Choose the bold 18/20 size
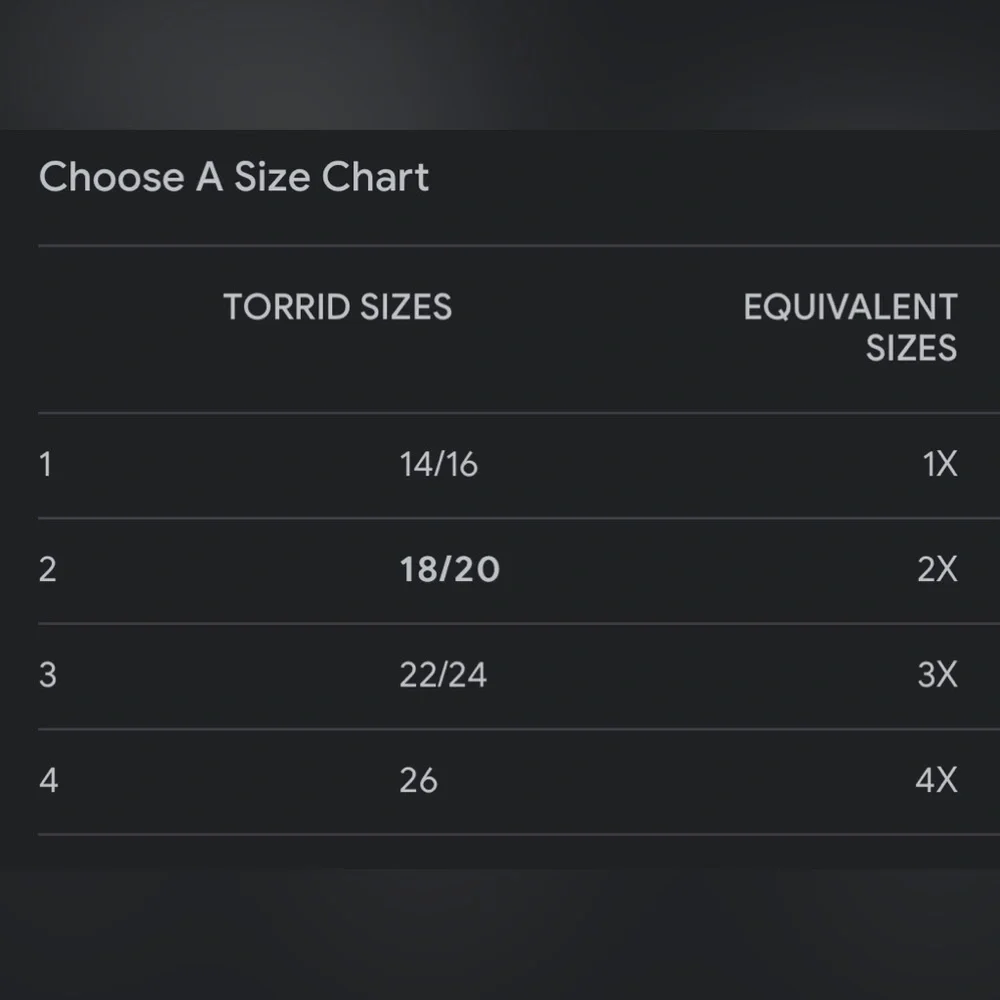This screenshot has height=1000, width=1000. [449, 569]
